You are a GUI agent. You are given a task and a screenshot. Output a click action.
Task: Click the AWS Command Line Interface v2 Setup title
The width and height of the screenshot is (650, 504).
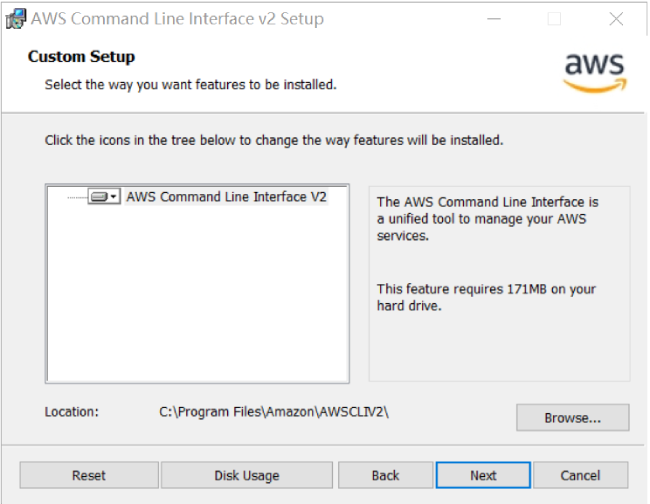[x=177, y=19]
